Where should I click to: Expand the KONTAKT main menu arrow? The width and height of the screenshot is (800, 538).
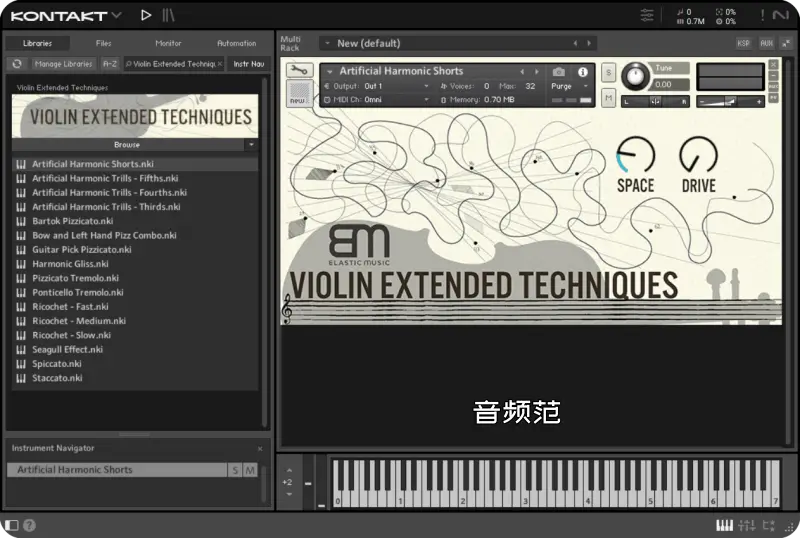(x=117, y=15)
